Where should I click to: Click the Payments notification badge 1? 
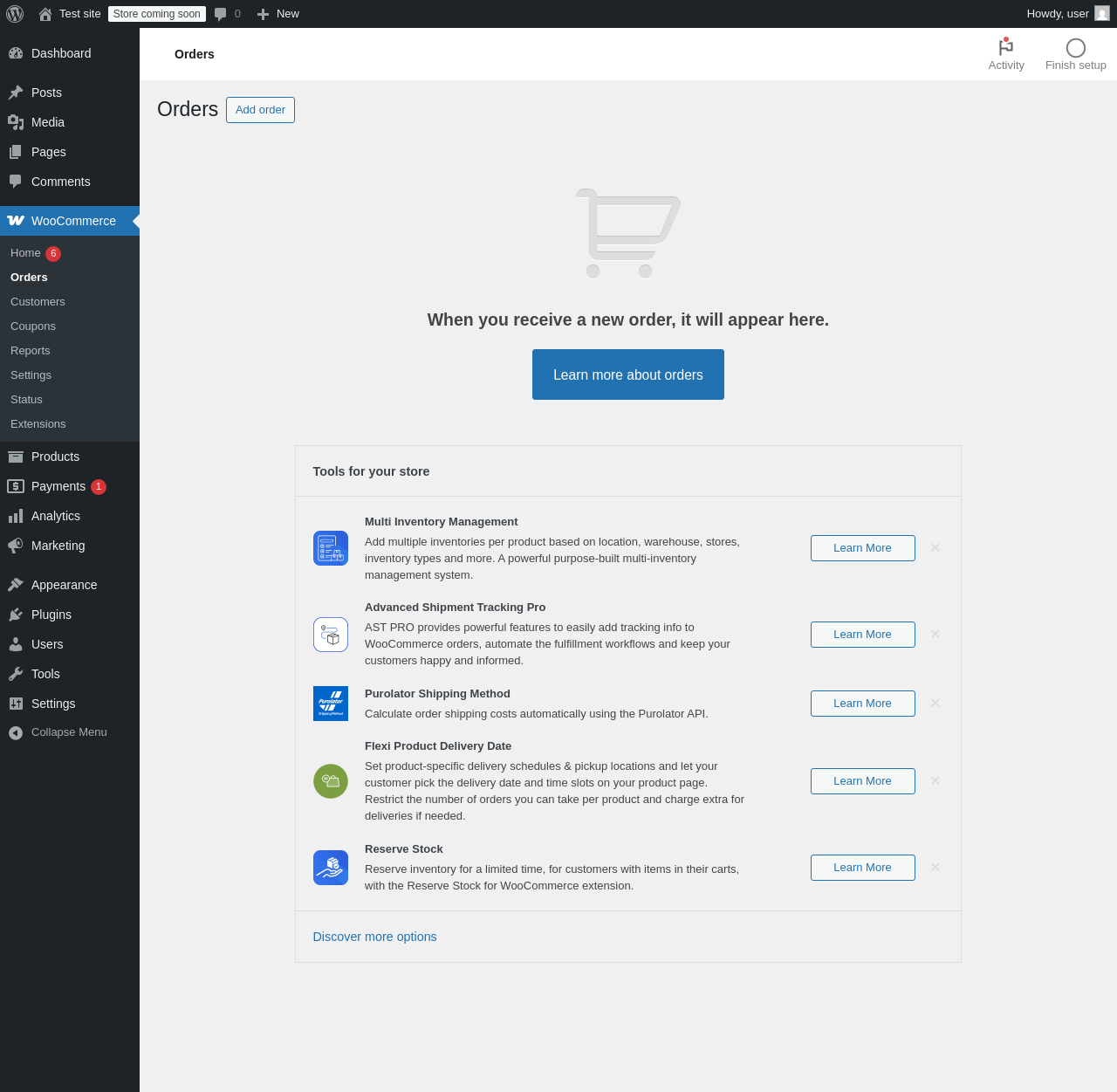(x=99, y=487)
